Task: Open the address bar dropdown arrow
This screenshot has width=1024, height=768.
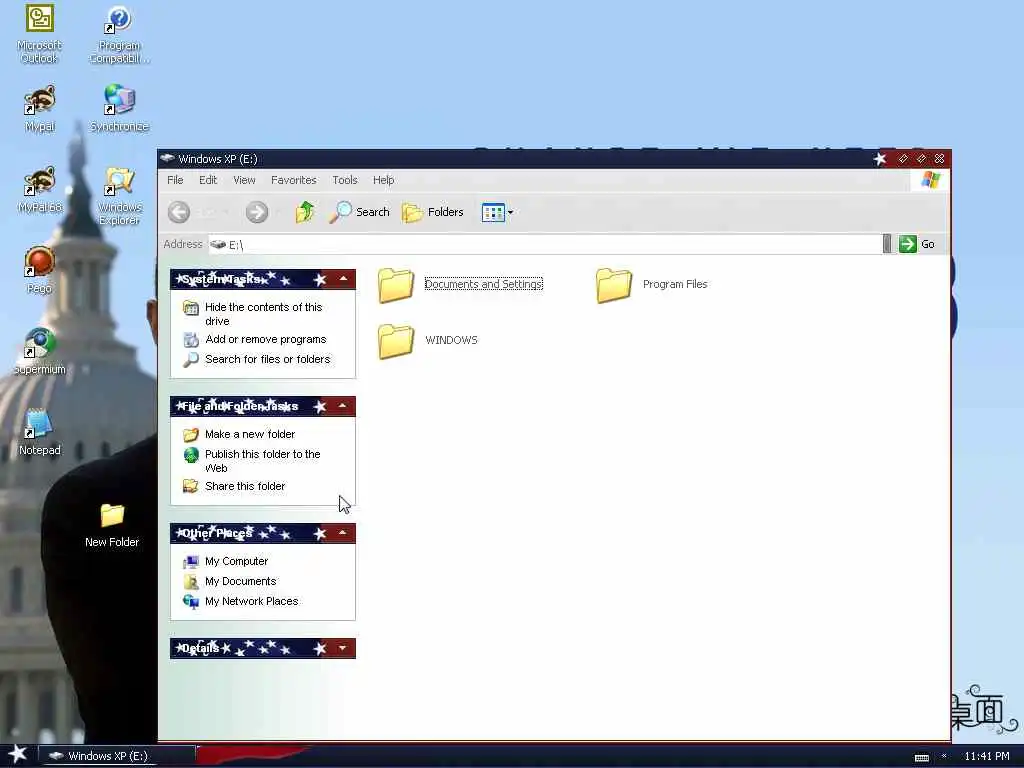Action: (x=887, y=244)
